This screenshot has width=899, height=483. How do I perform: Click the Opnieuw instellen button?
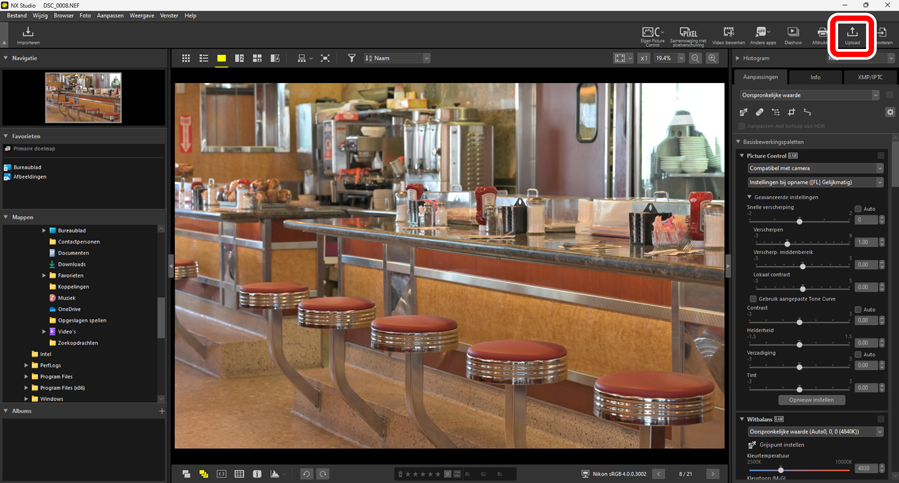point(811,400)
